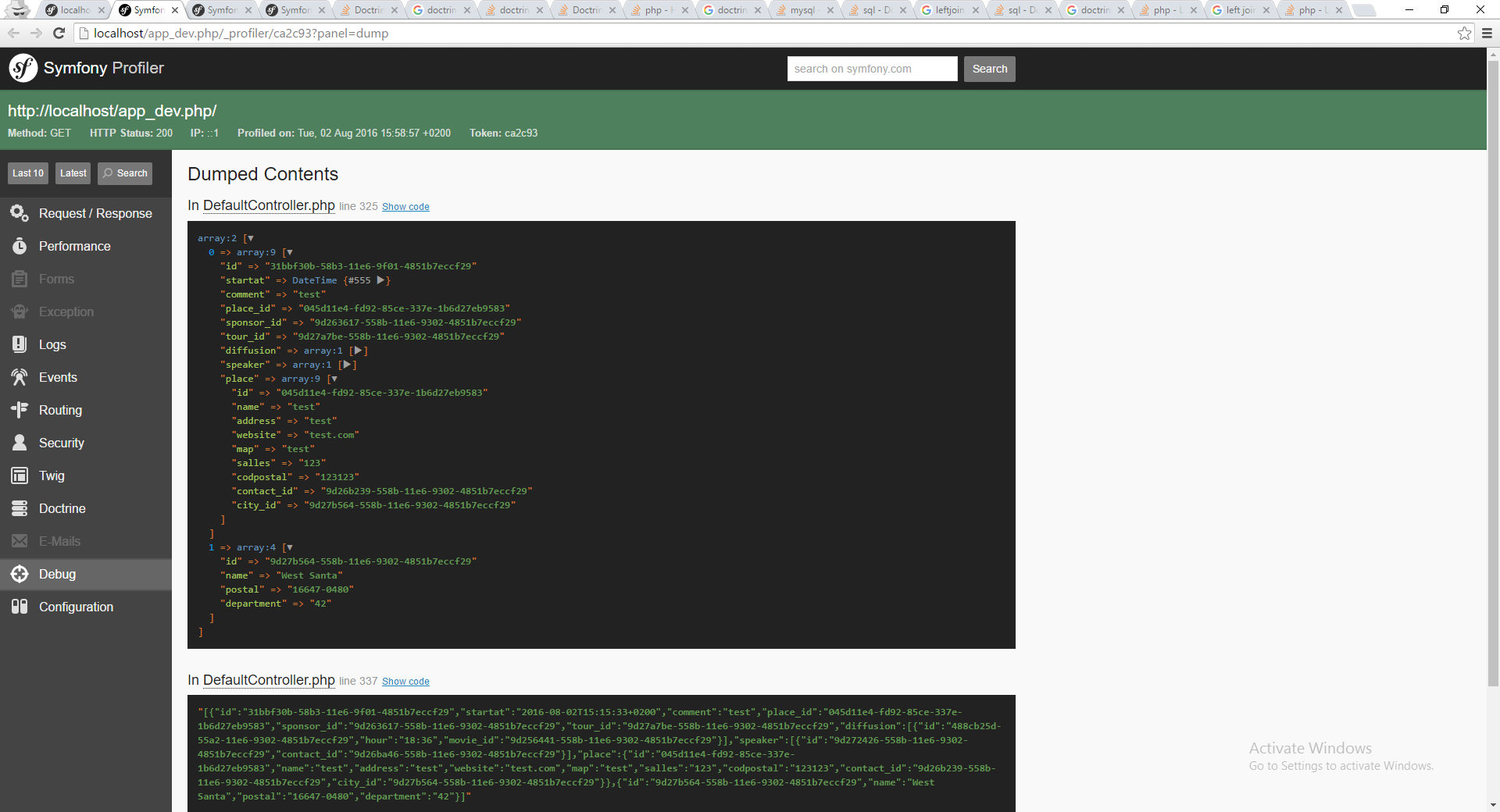Image resolution: width=1500 pixels, height=812 pixels.
Task: Open the Events panel icon
Action: 20,377
